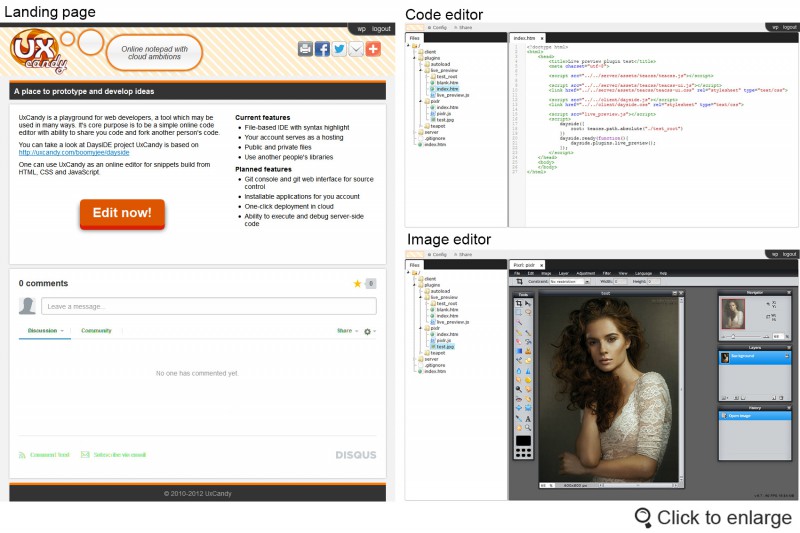Select the Open image history entry

point(755,416)
